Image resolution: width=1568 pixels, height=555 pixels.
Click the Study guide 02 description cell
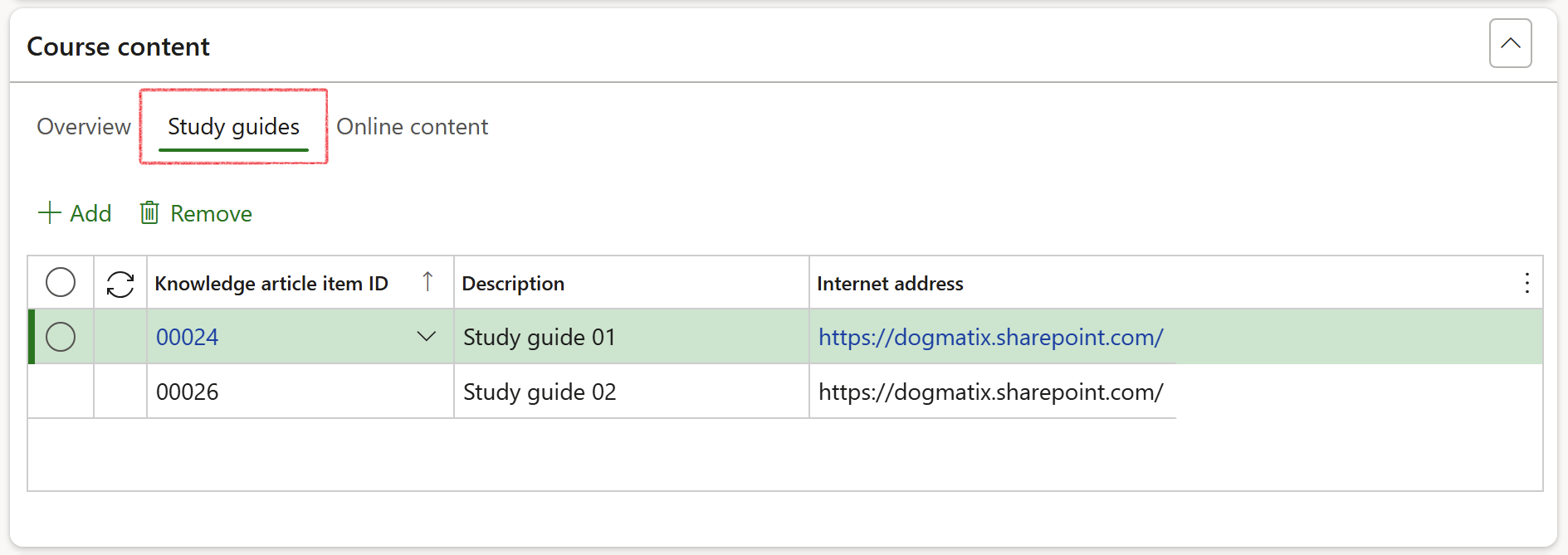(x=540, y=392)
